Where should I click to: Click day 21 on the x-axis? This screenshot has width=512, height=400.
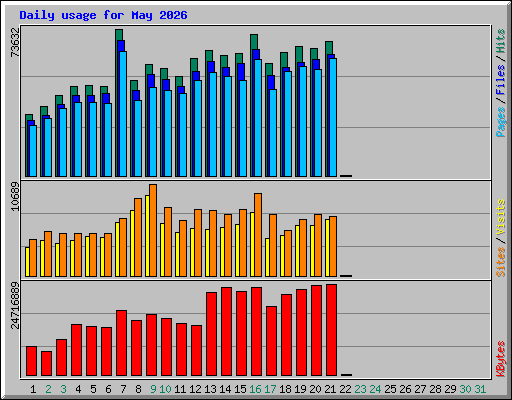tap(330, 389)
